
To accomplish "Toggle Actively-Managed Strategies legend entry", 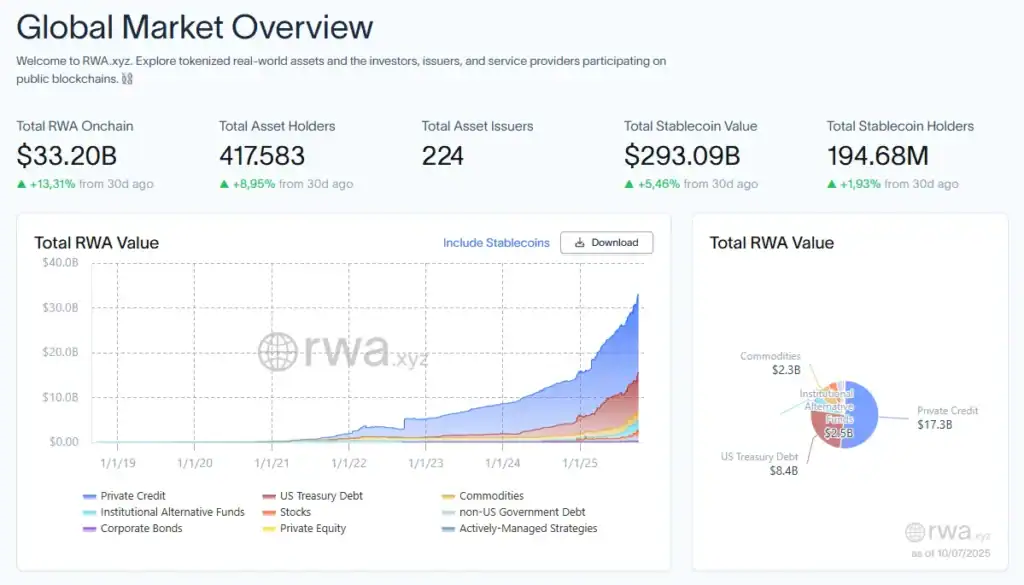I will (527, 528).
